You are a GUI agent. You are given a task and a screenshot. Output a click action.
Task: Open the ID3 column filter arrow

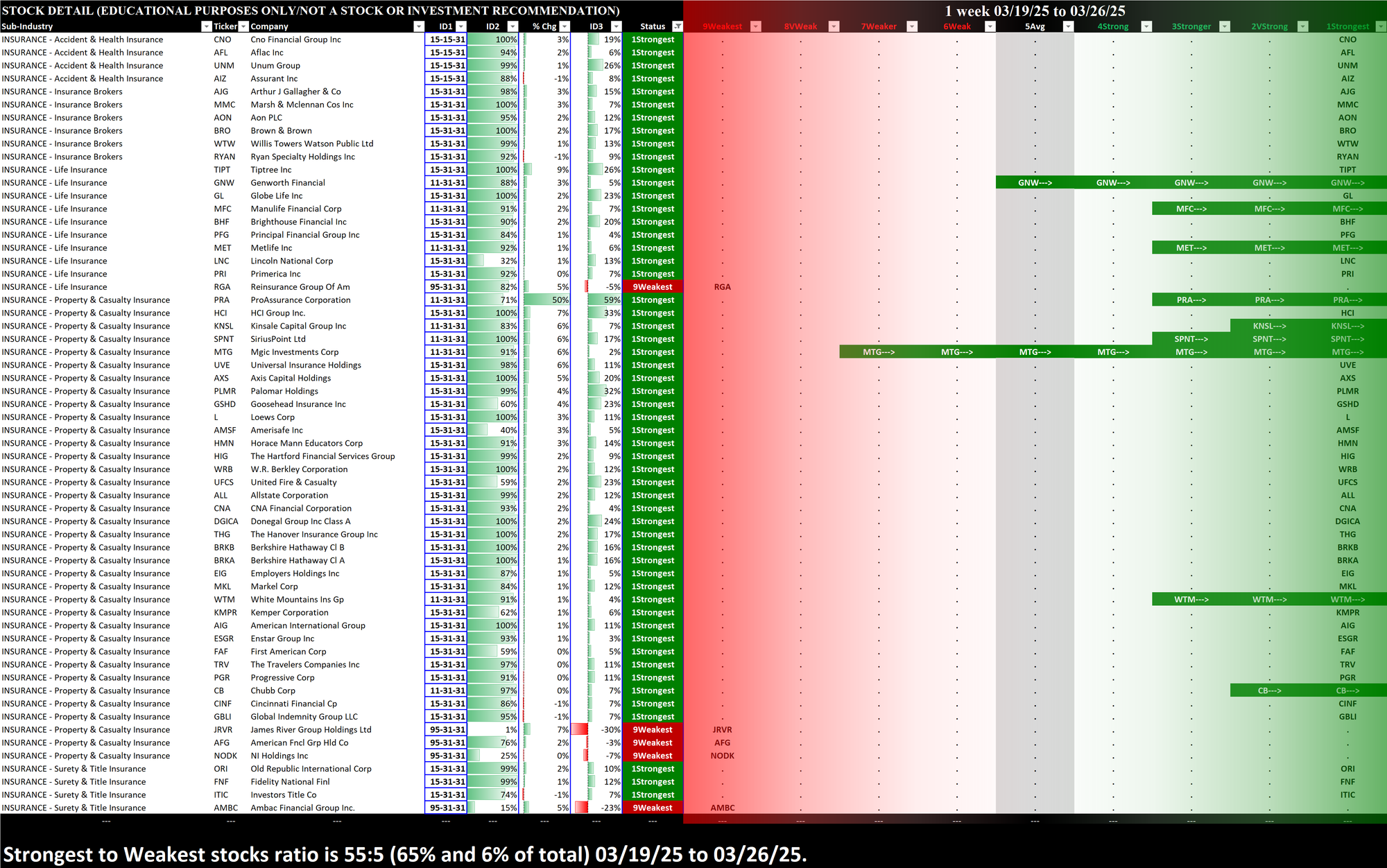(617, 26)
